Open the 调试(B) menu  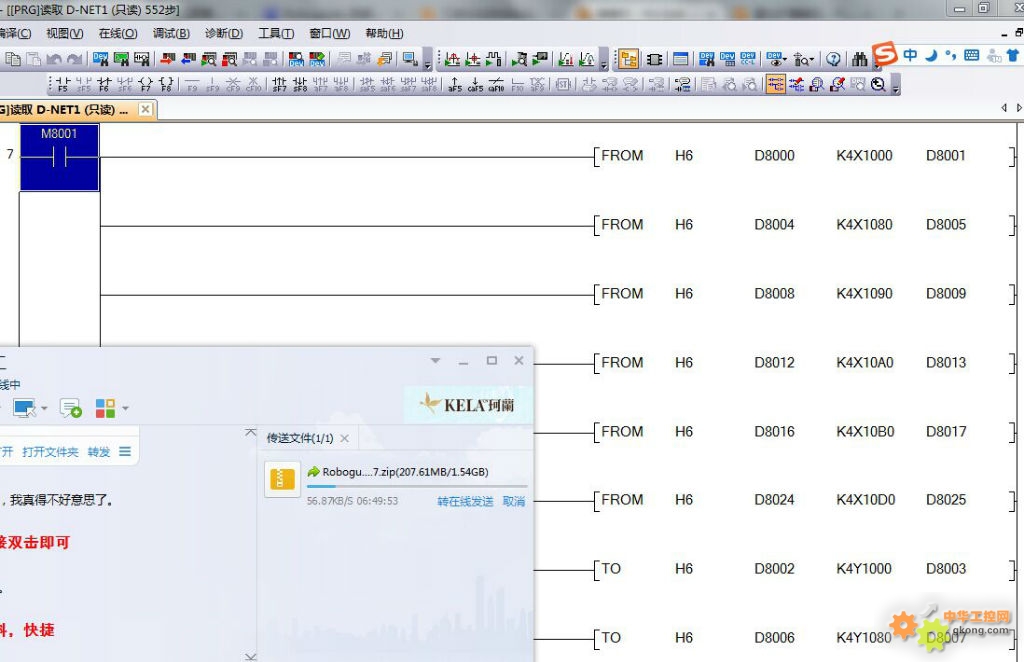pos(171,33)
